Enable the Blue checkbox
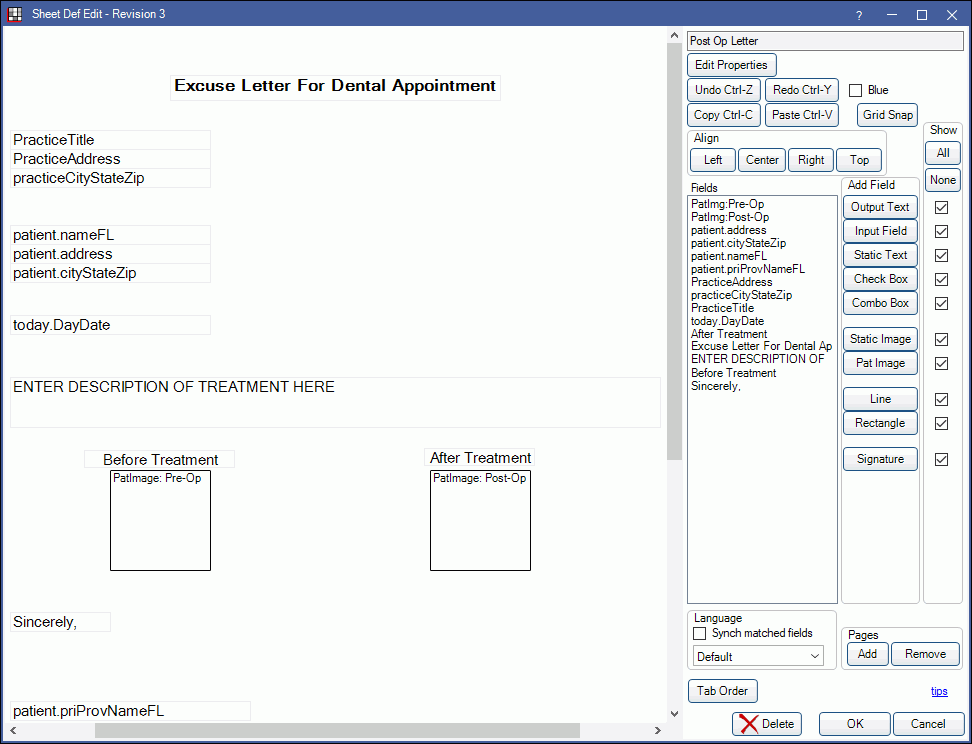The height and width of the screenshot is (744, 972). coord(856,91)
